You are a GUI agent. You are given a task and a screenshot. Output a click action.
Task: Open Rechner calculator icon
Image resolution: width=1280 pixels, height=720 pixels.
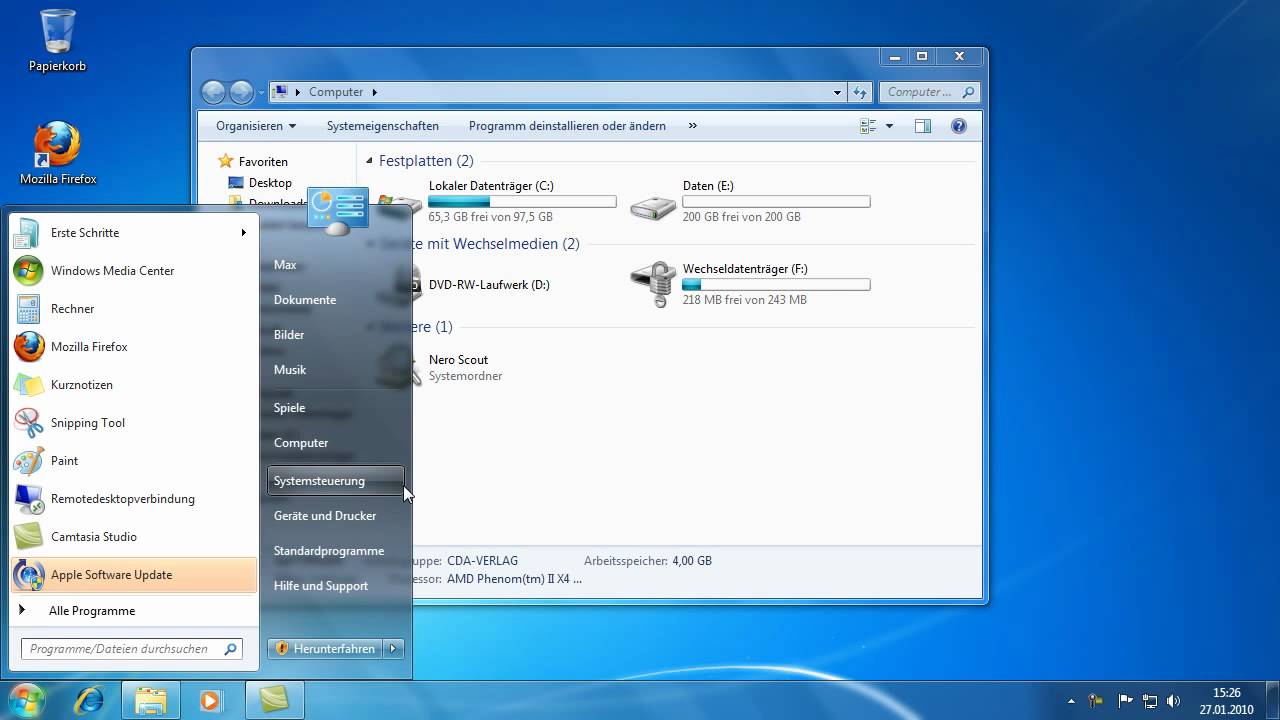28,309
